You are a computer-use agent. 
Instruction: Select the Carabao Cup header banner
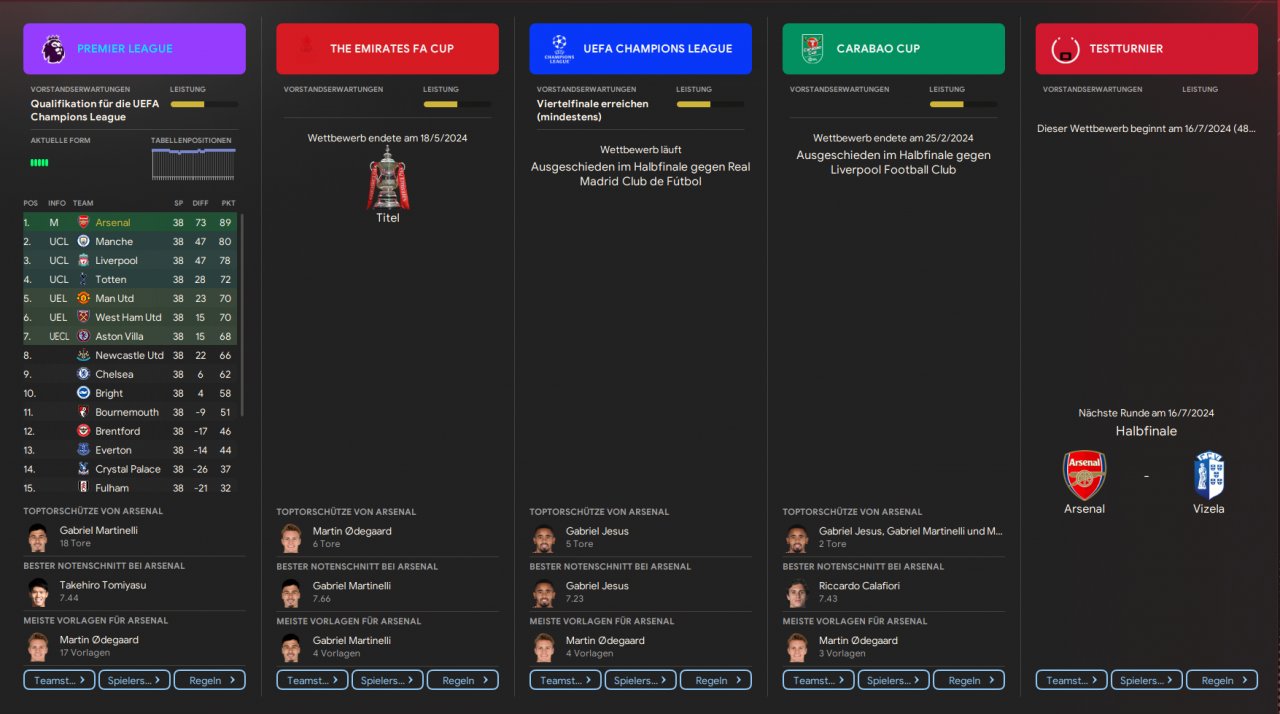click(893, 49)
